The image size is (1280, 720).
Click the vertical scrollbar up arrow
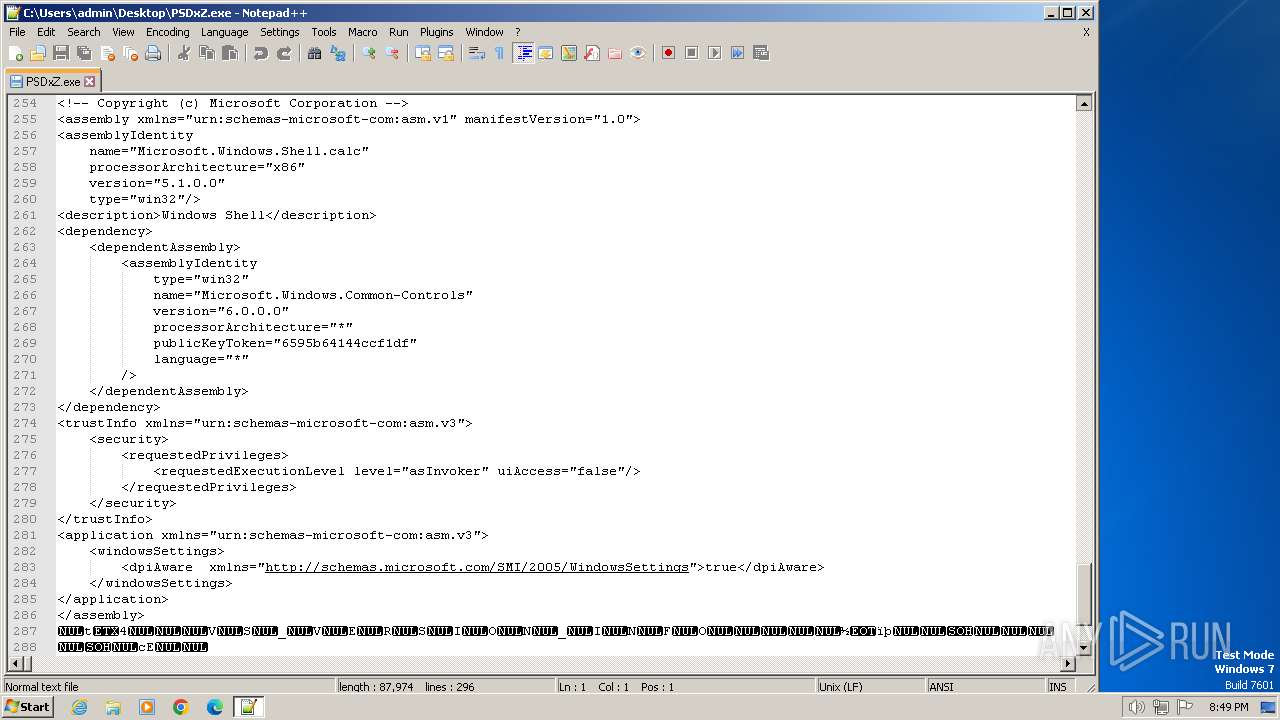click(1083, 103)
